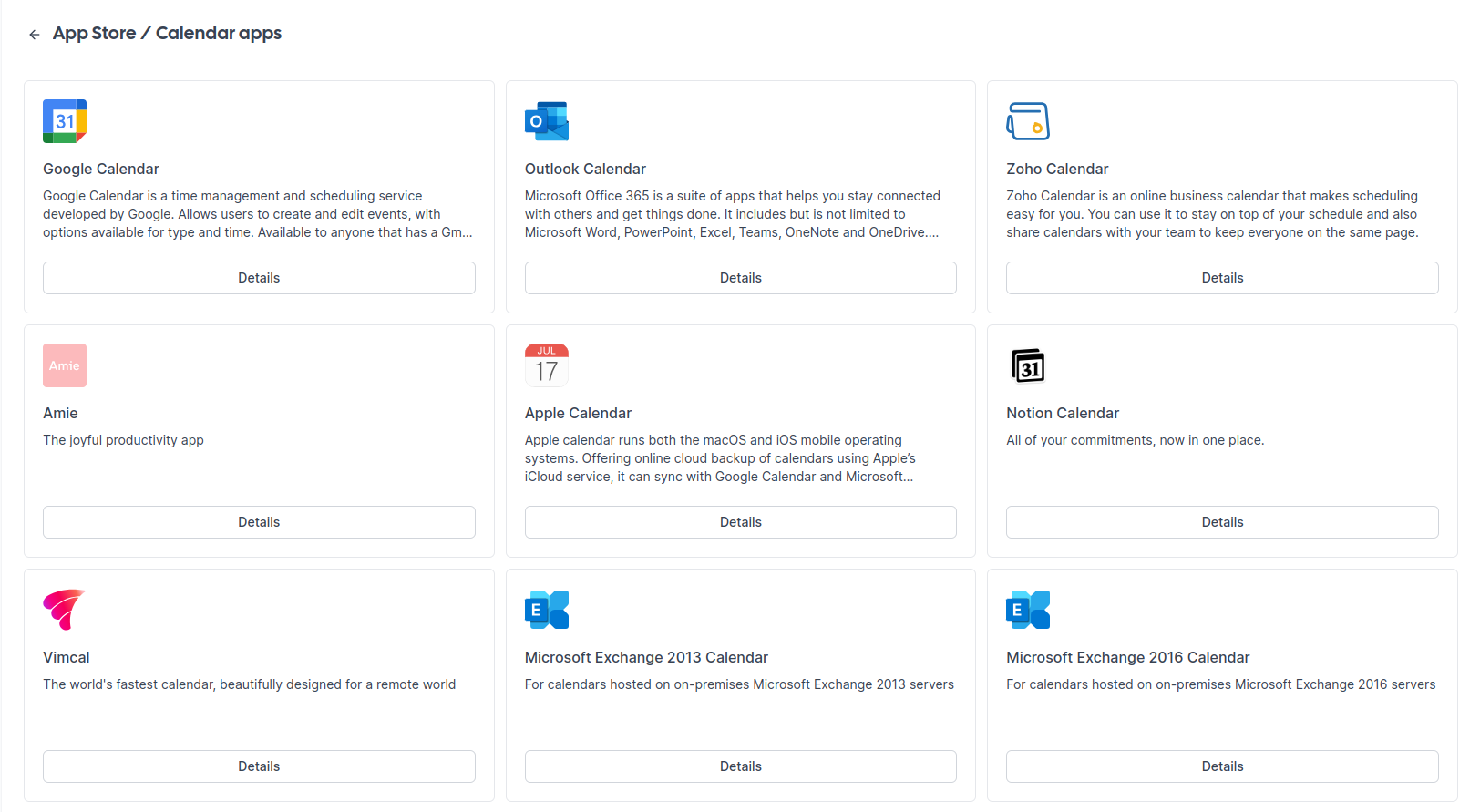Open Details for Vimcal
This screenshot has width=1480, height=812.
coord(259,766)
